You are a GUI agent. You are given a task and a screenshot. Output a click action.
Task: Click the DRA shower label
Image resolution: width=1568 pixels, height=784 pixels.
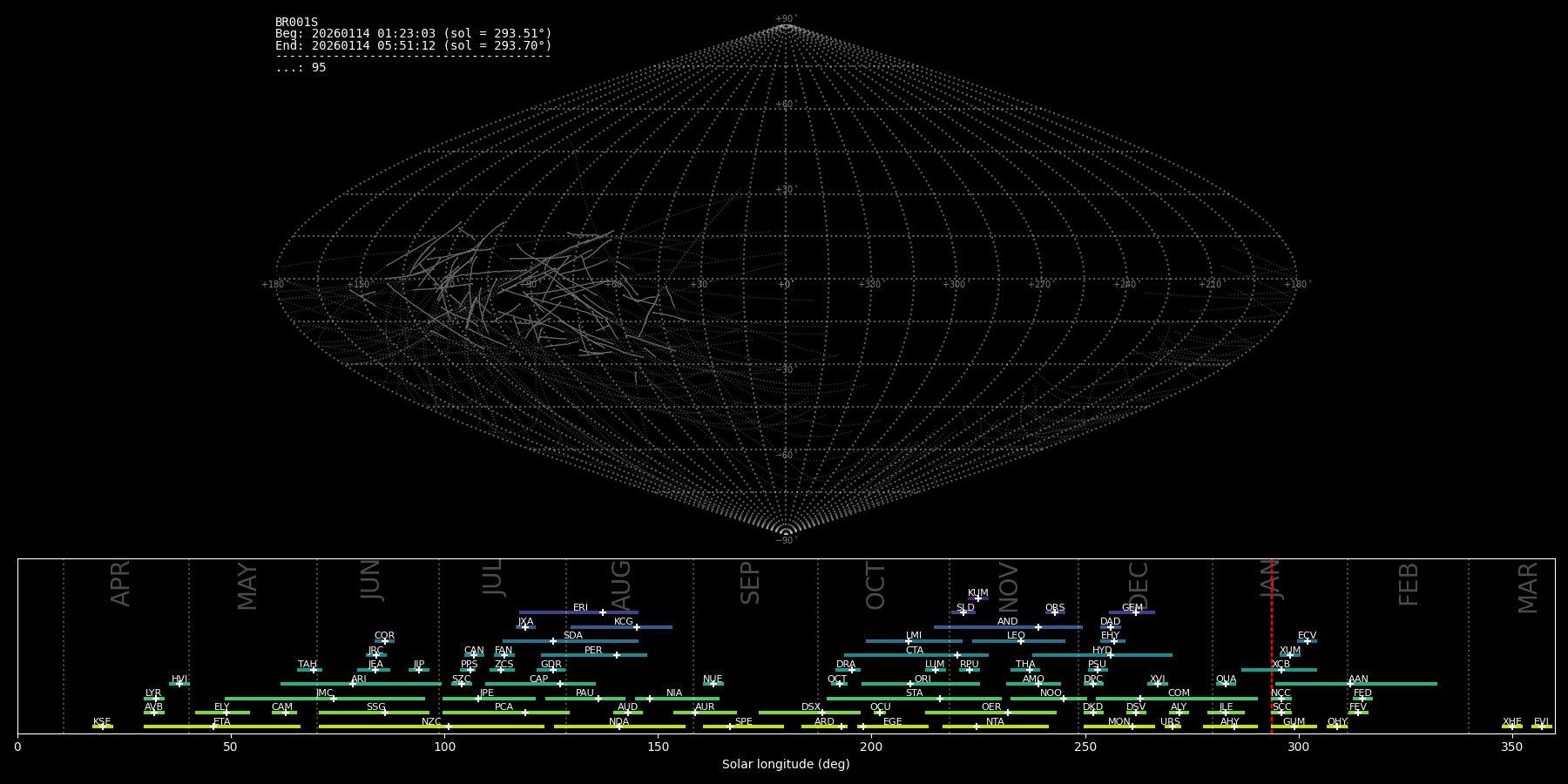tap(846, 665)
